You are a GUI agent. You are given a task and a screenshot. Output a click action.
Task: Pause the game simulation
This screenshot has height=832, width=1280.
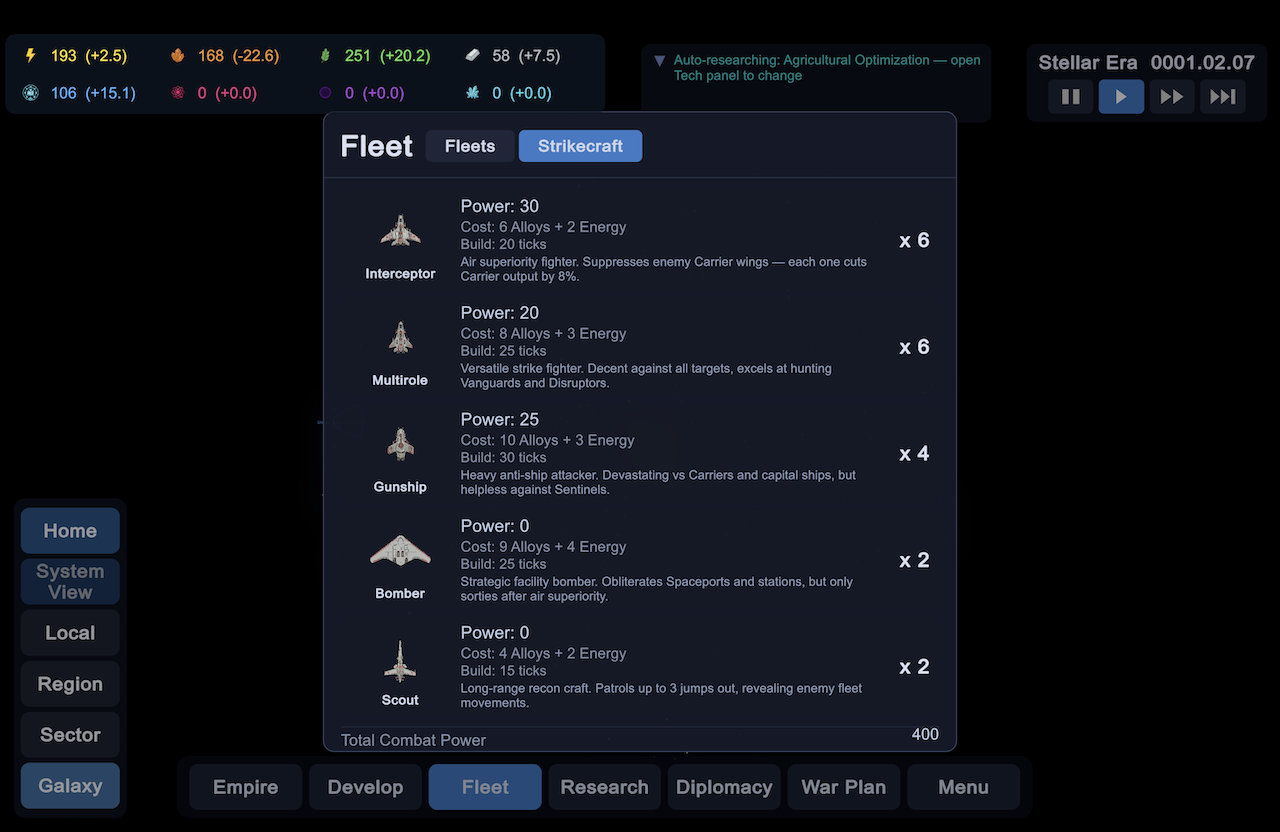(x=1070, y=97)
